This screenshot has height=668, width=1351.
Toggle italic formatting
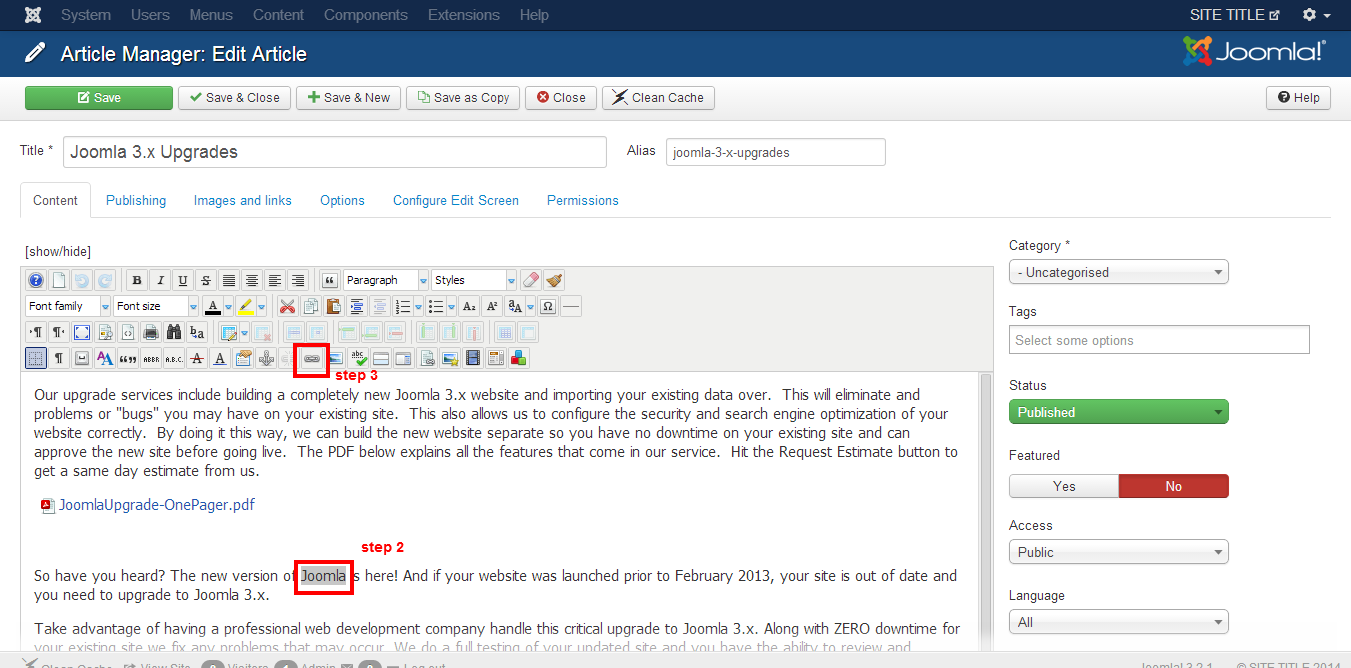point(160,281)
